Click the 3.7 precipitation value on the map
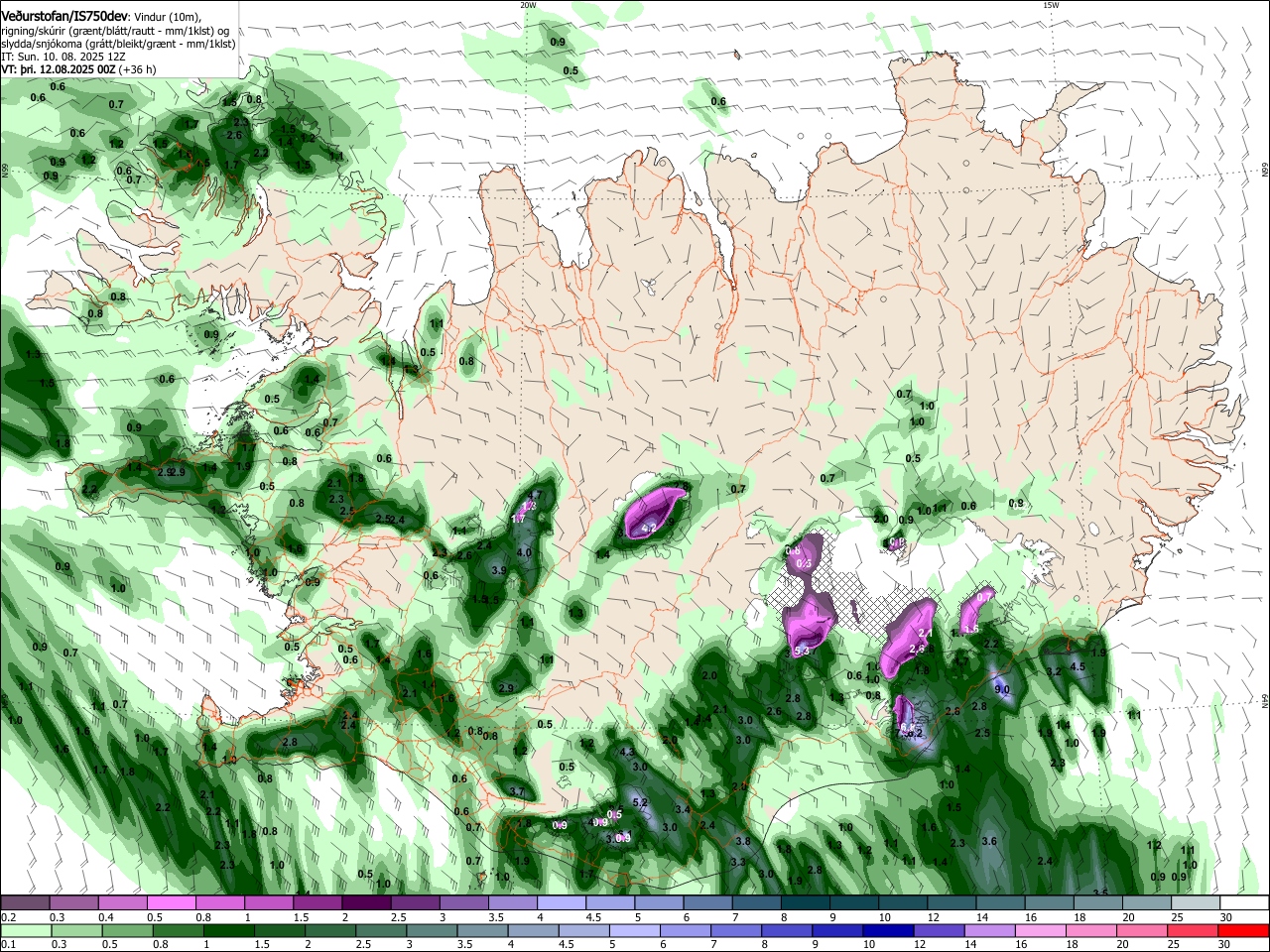The image size is (1270, 952). (x=516, y=791)
